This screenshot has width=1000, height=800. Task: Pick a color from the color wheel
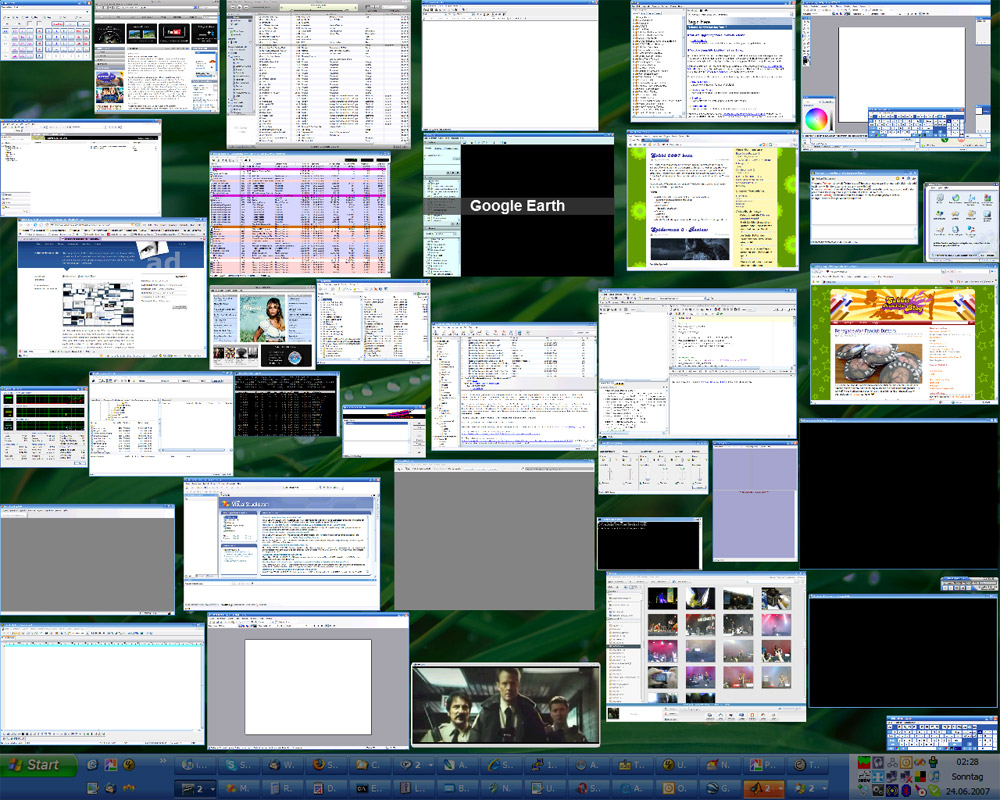tap(817, 119)
